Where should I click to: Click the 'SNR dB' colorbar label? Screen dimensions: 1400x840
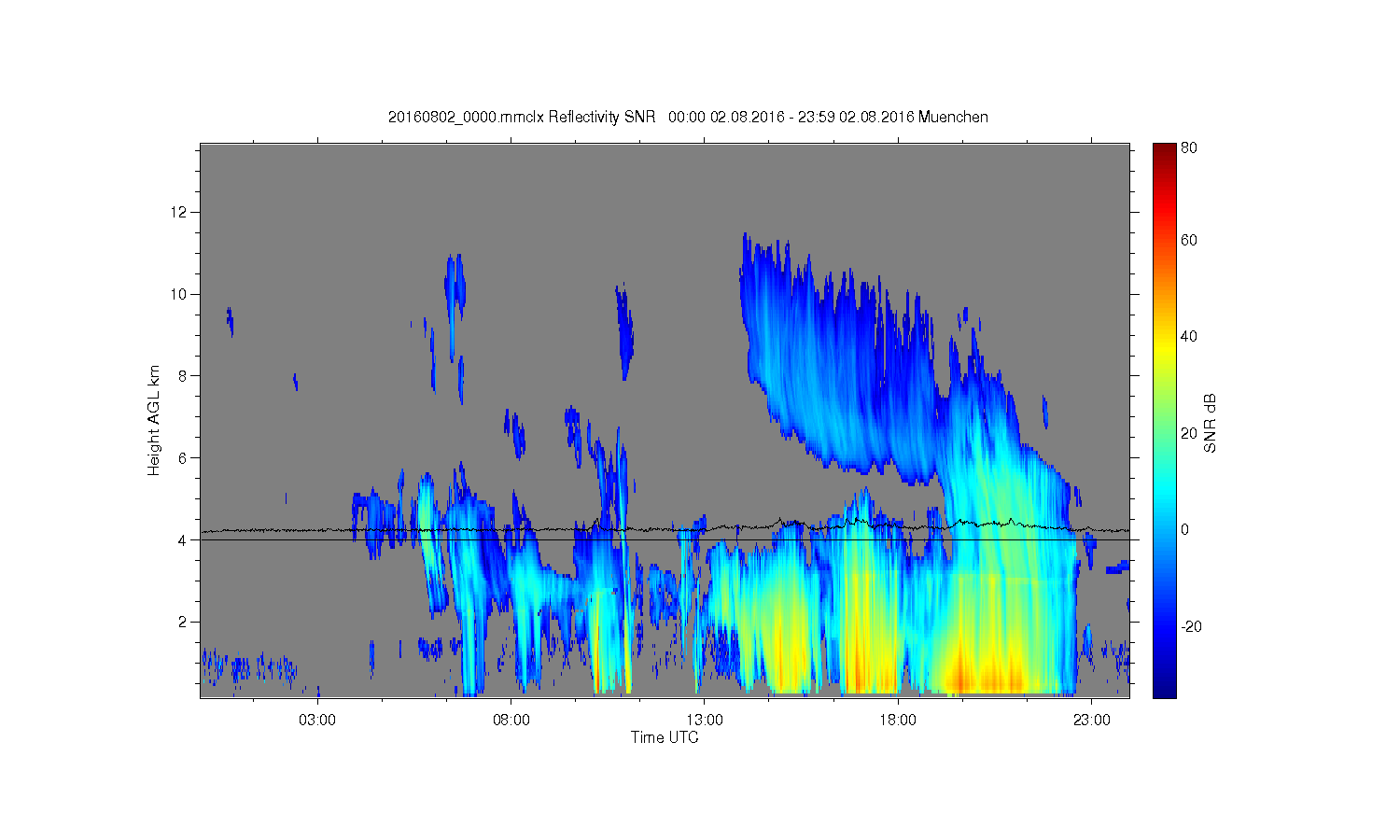pos(1211,423)
